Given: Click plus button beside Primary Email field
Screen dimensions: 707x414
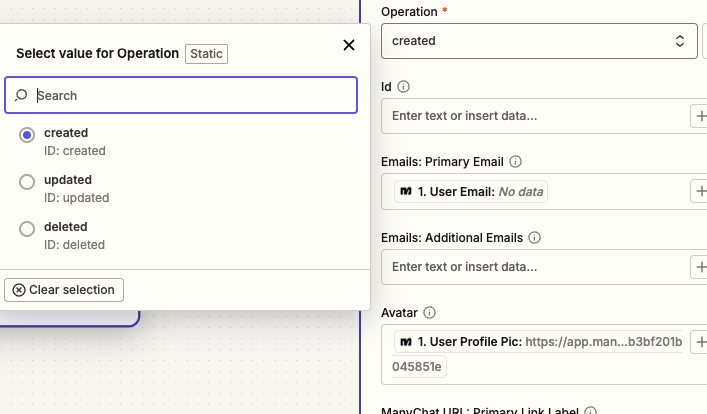Looking at the screenshot, I should click(699, 191).
